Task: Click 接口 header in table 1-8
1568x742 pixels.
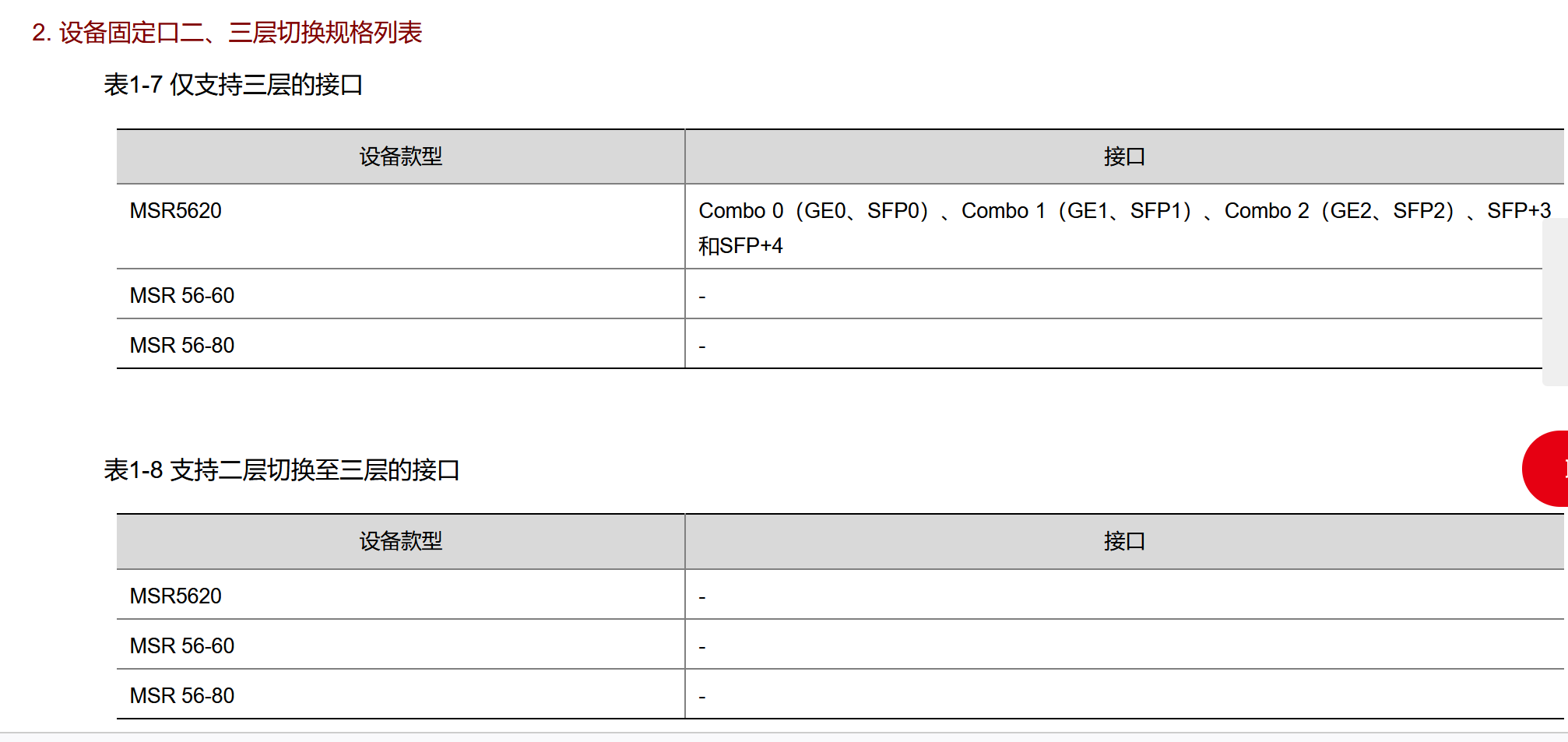Action: point(1123,541)
